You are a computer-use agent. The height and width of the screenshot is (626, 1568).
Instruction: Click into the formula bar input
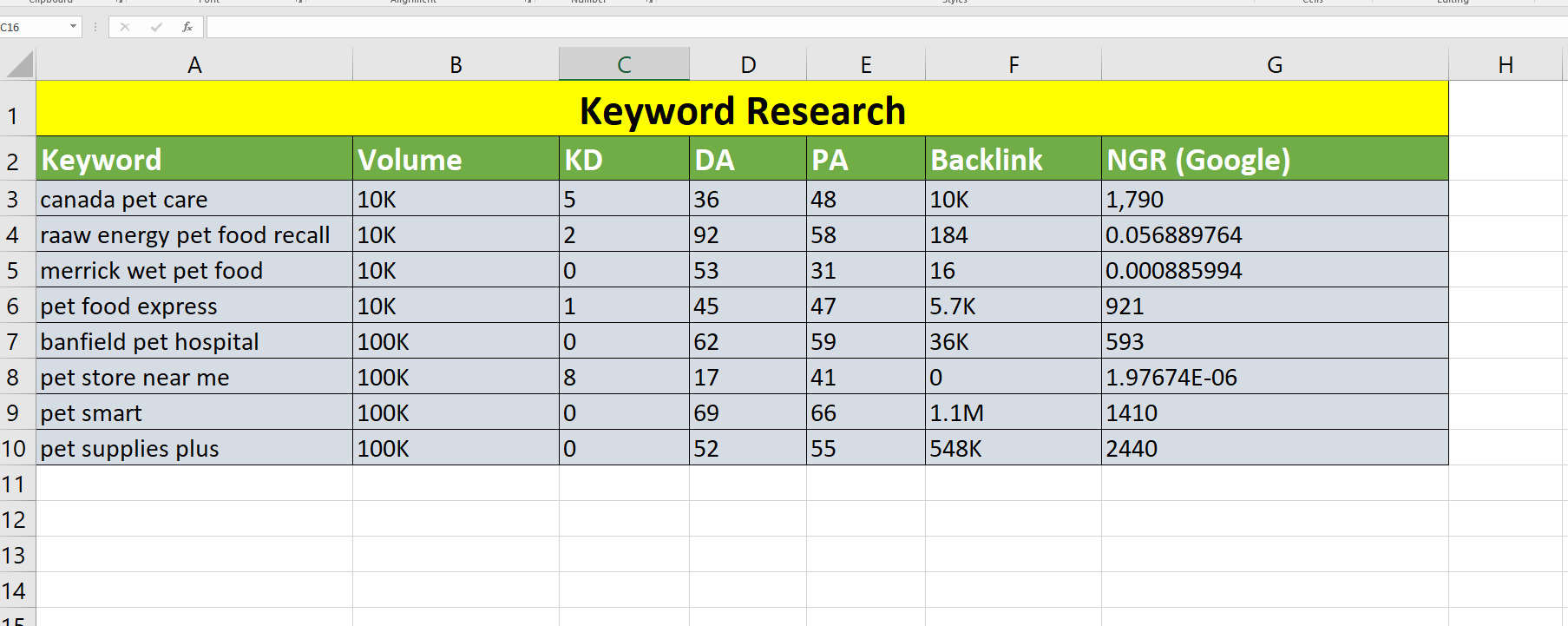click(x=887, y=27)
